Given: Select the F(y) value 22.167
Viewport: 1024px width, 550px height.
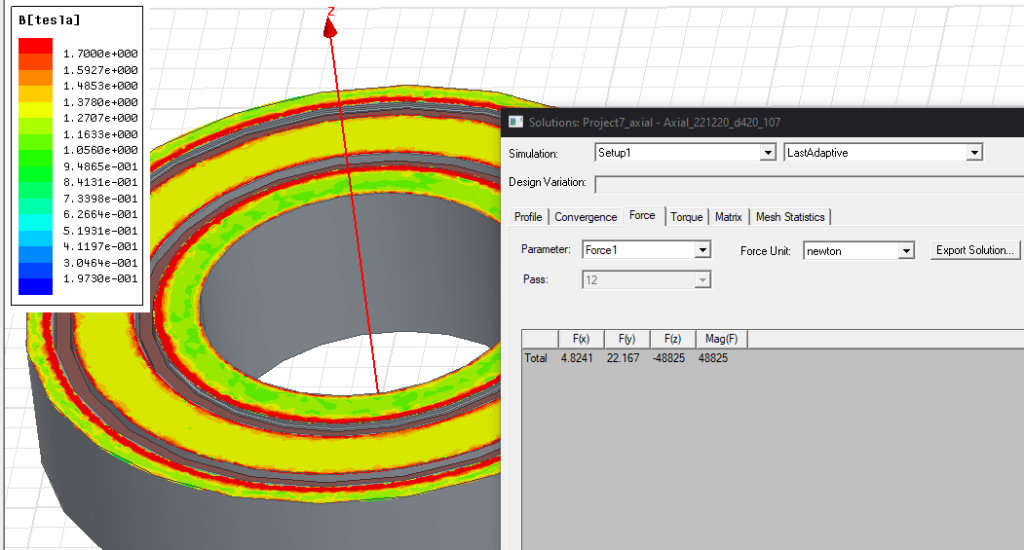Looking at the screenshot, I should tap(623, 358).
